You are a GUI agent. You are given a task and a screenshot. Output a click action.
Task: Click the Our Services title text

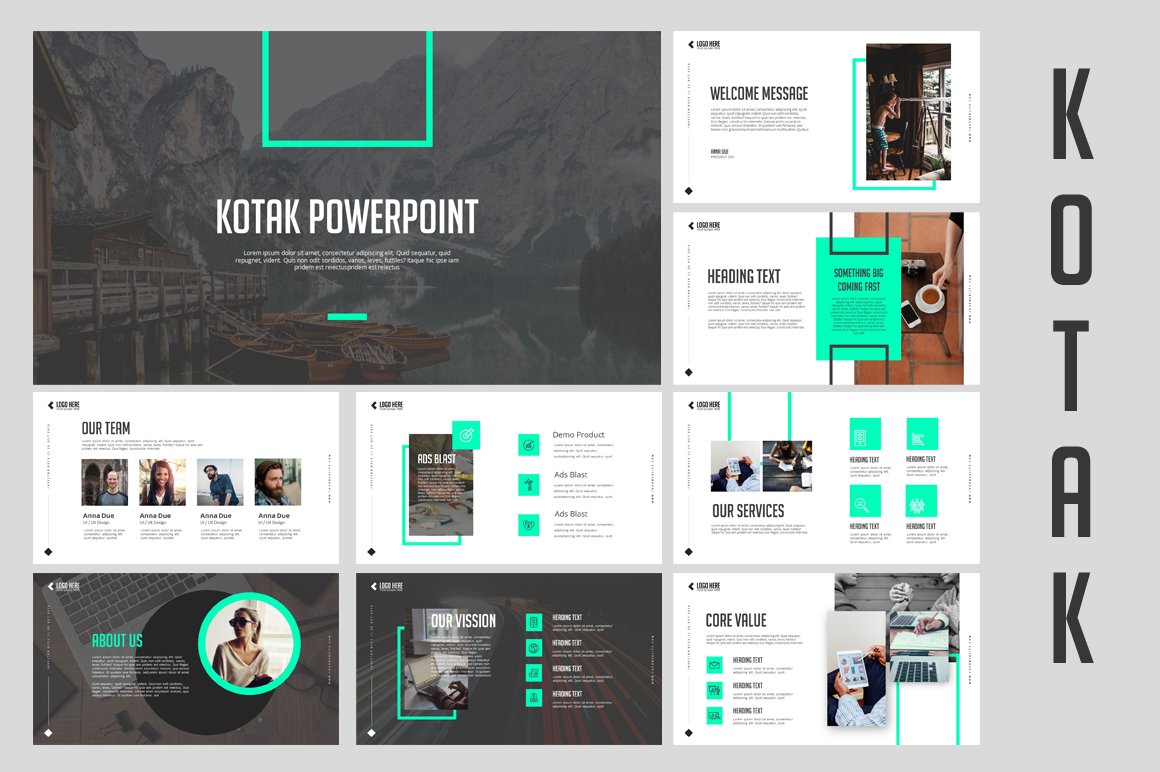coord(748,511)
